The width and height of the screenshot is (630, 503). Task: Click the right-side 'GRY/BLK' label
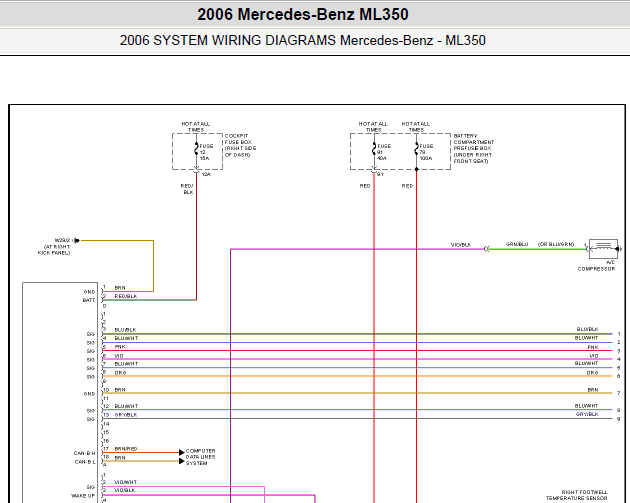pos(587,414)
